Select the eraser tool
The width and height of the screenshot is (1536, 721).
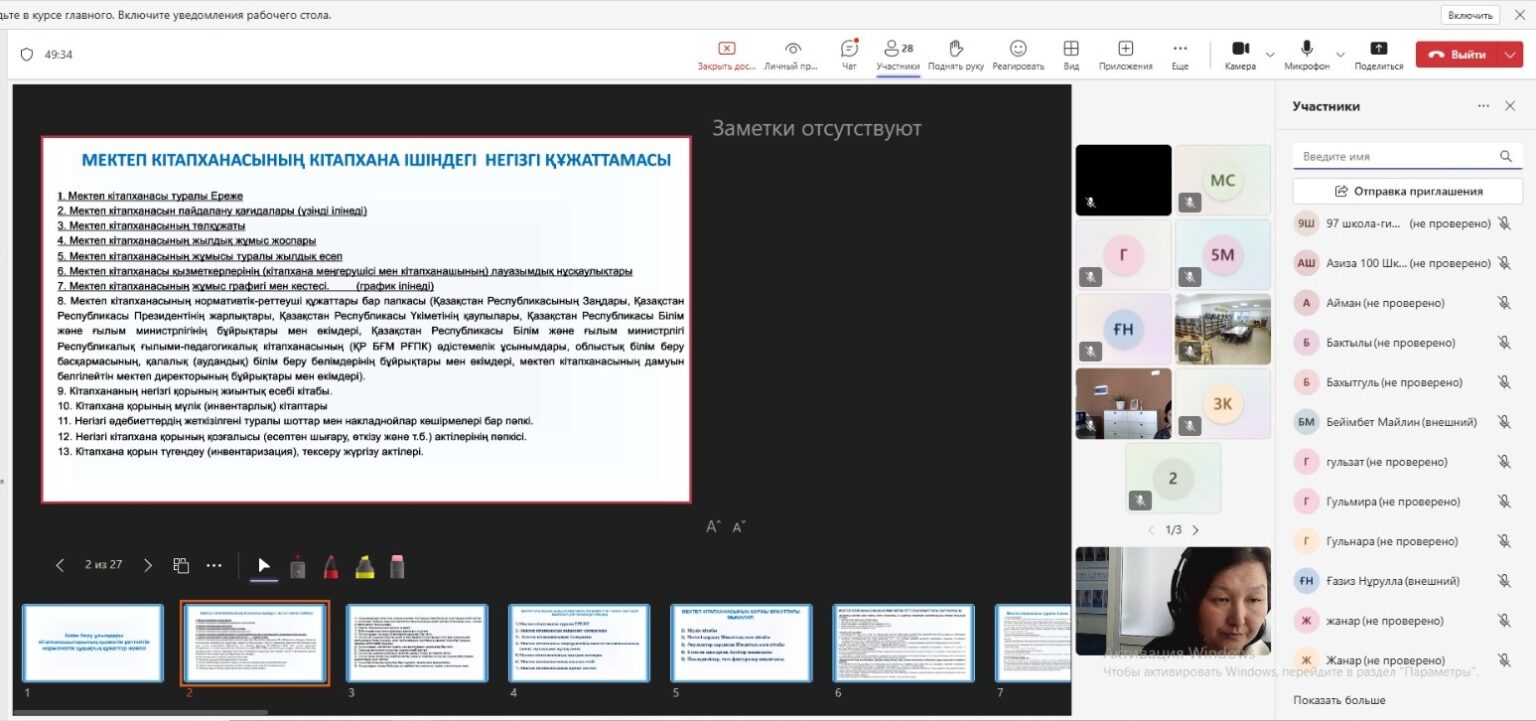397,567
